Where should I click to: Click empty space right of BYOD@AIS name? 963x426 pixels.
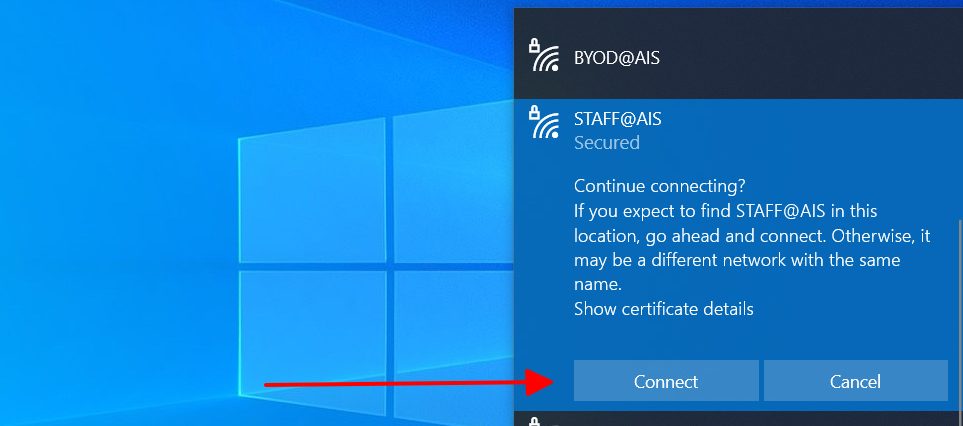click(800, 59)
